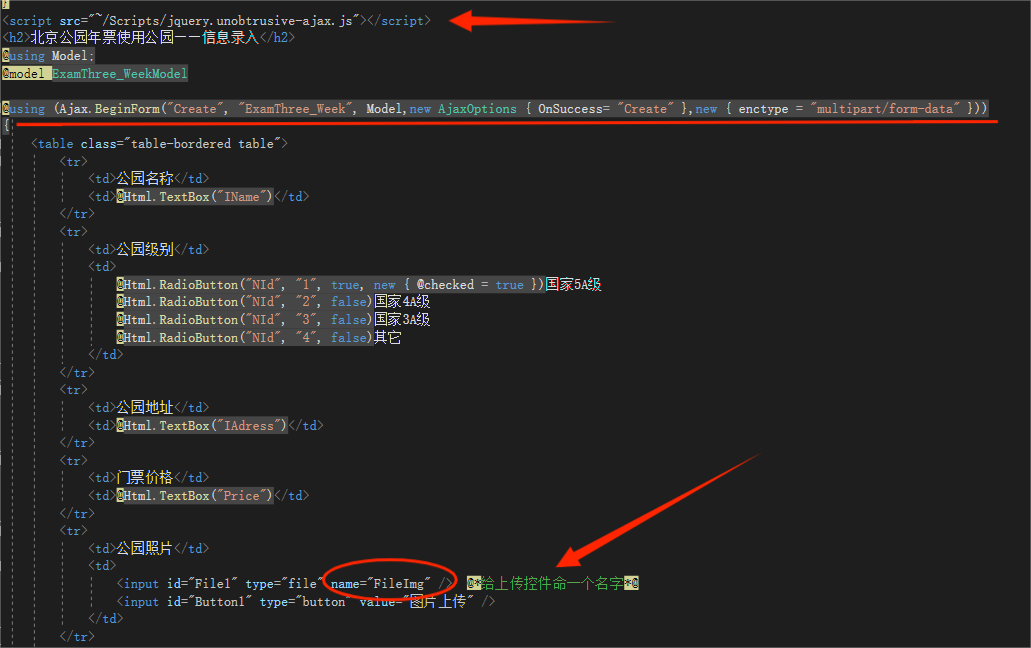1031x648 pixels.
Task: Click the 其它 label text
Action: pyautogui.click(x=387, y=337)
